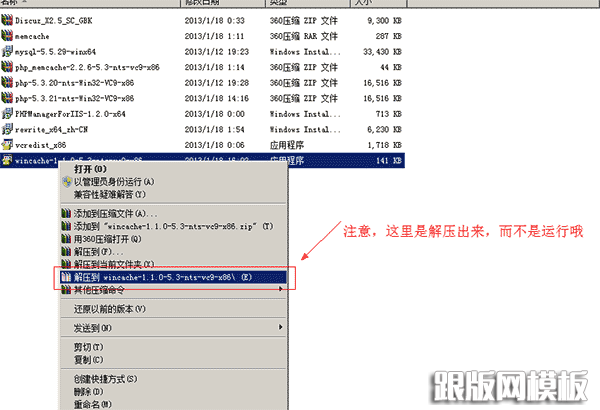The image size is (600, 410).
Task: Click the 360压缩 RAR 文件 type cell
Action: pyautogui.click(x=304, y=36)
